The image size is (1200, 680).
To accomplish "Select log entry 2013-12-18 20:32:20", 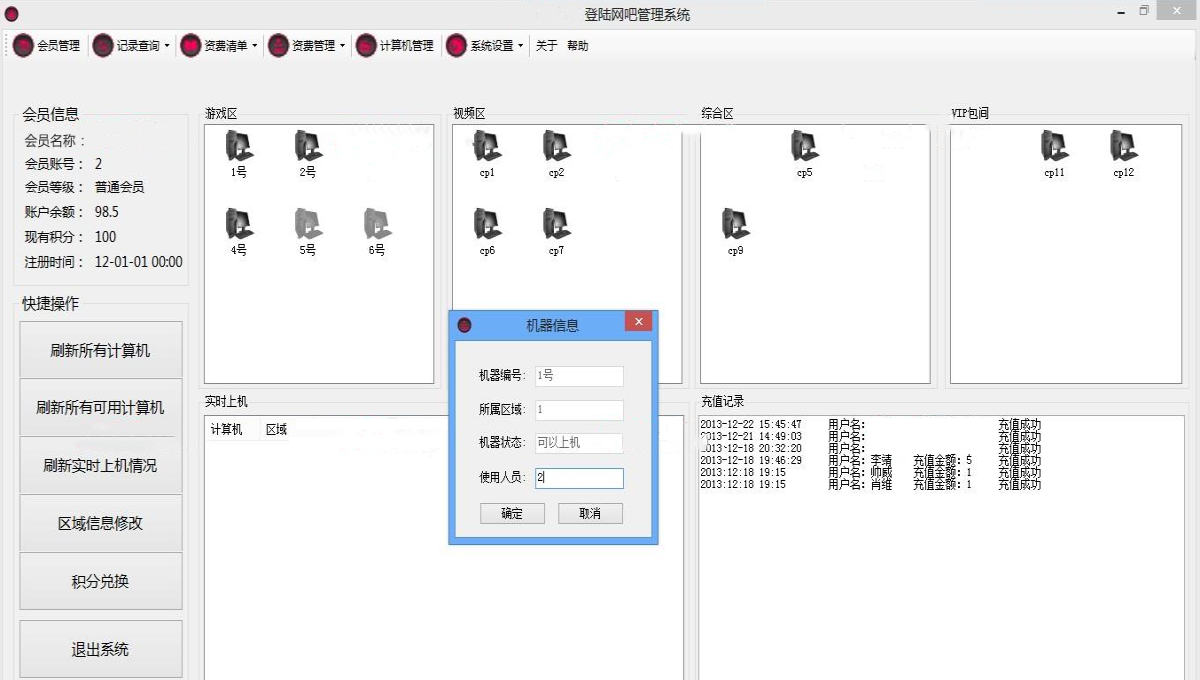I will pos(870,449).
